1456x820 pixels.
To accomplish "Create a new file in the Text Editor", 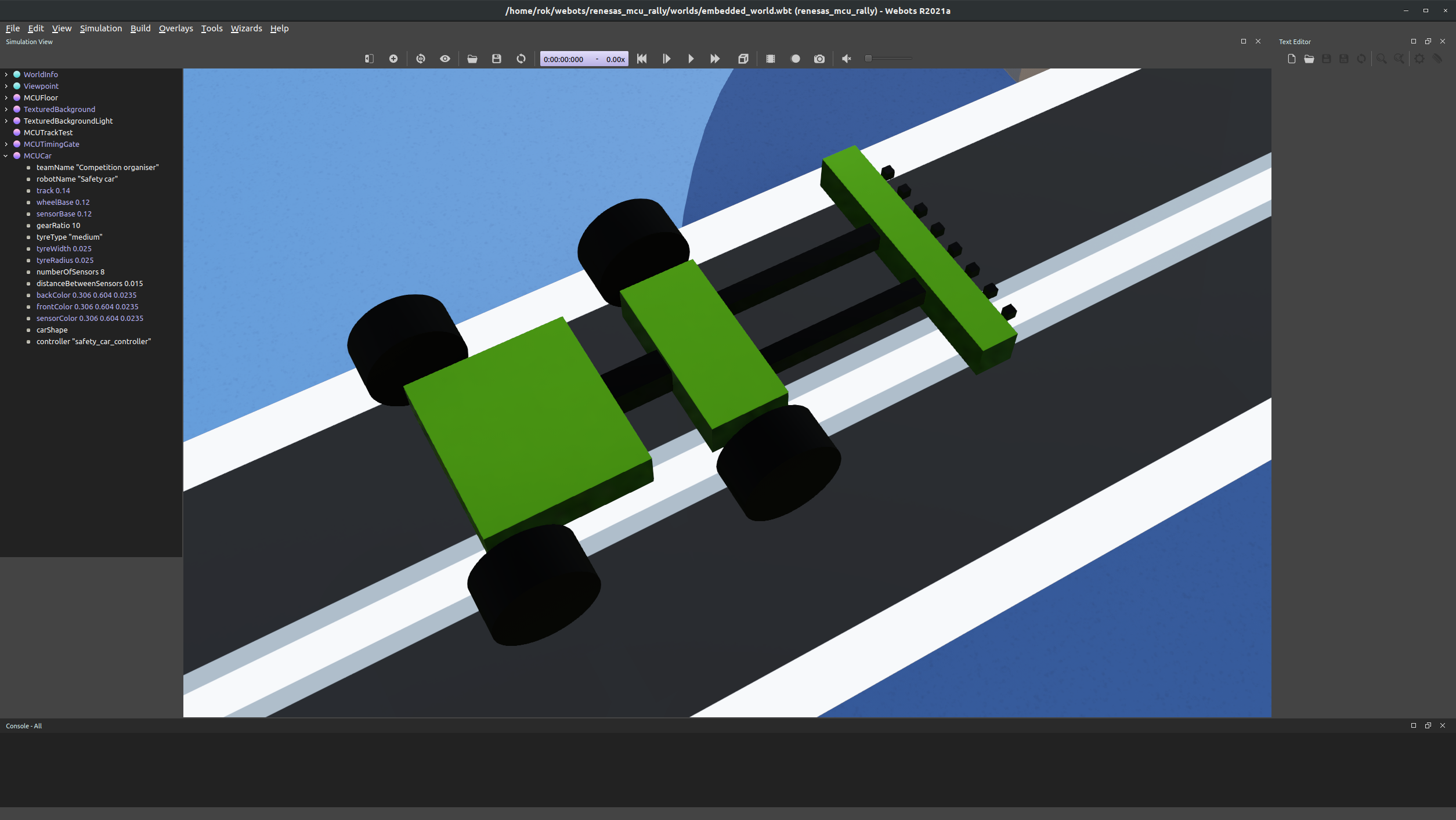I will [x=1291, y=58].
